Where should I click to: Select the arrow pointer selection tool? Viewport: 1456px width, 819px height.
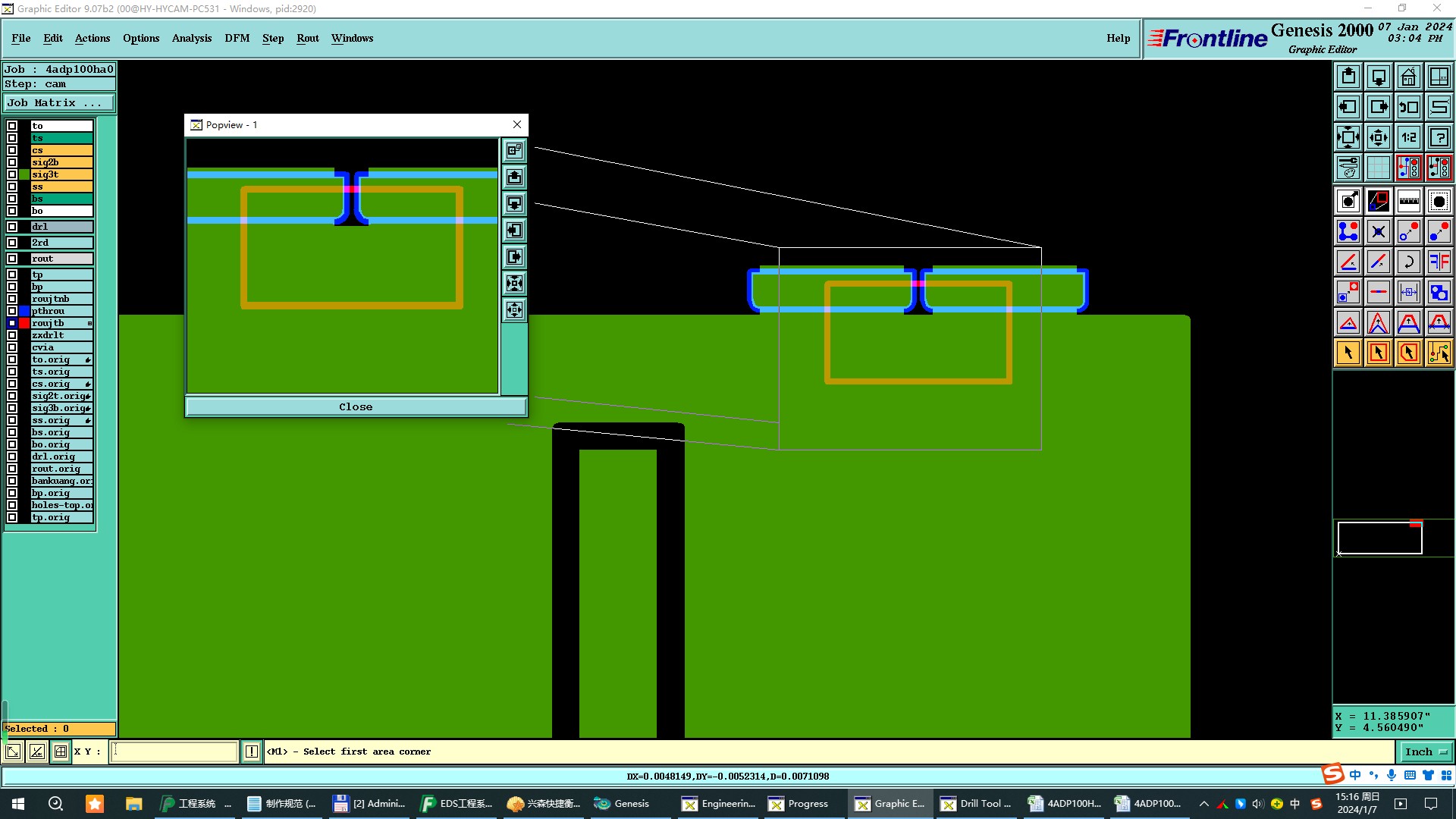point(1348,353)
